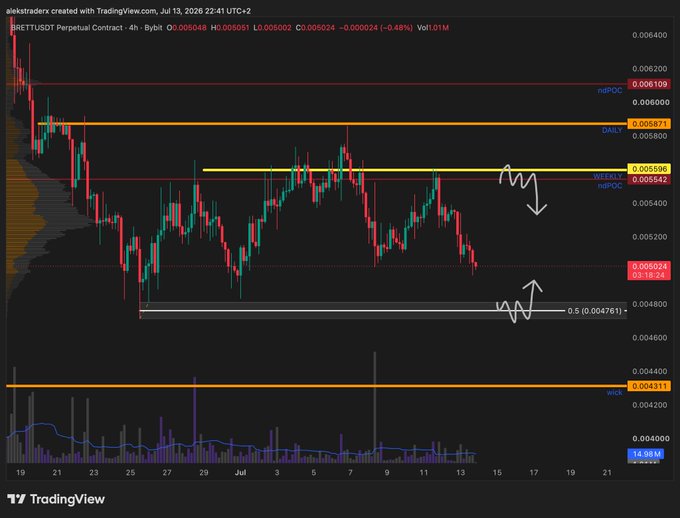Image resolution: width=680 pixels, height=518 pixels.
Task: Click price axis value 0.006200
Action: (x=650, y=69)
